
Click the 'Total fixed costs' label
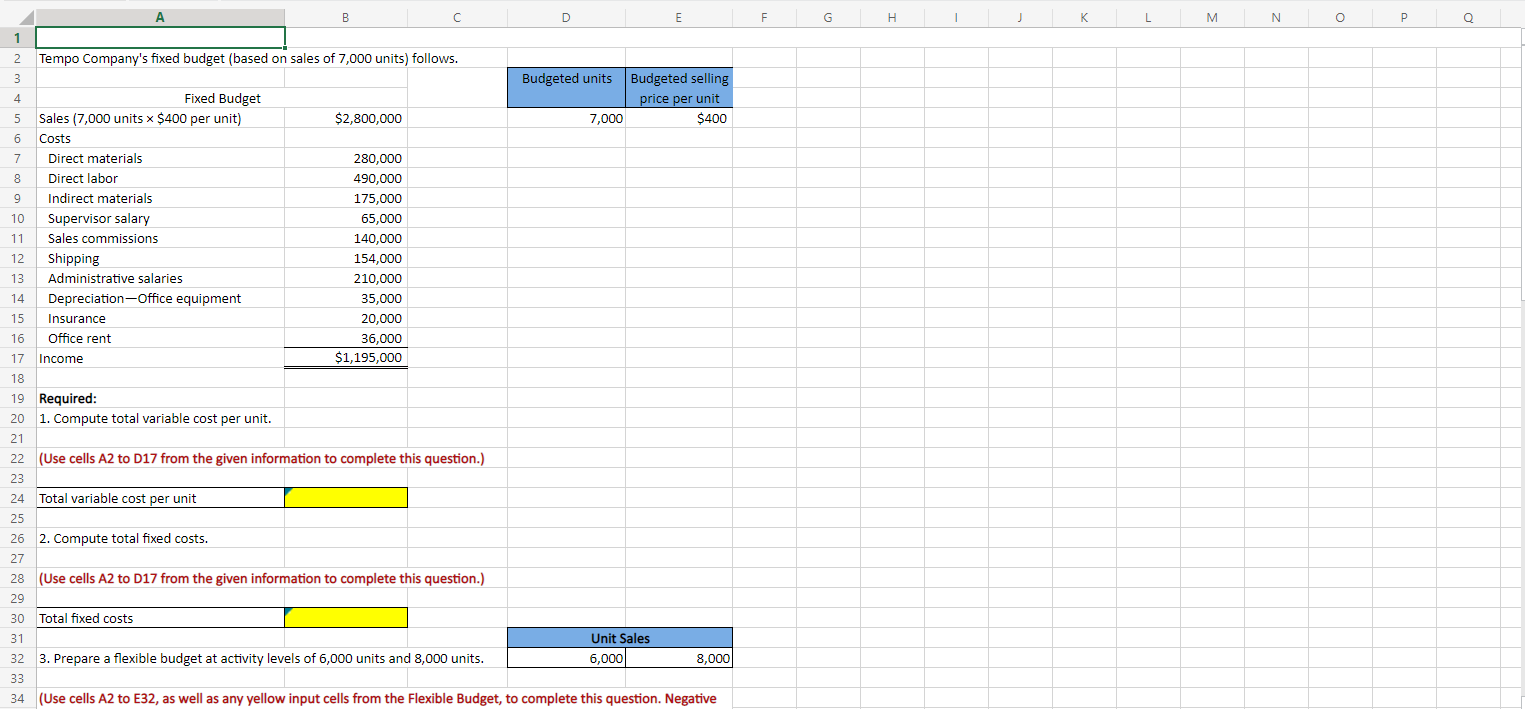click(x=86, y=618)
